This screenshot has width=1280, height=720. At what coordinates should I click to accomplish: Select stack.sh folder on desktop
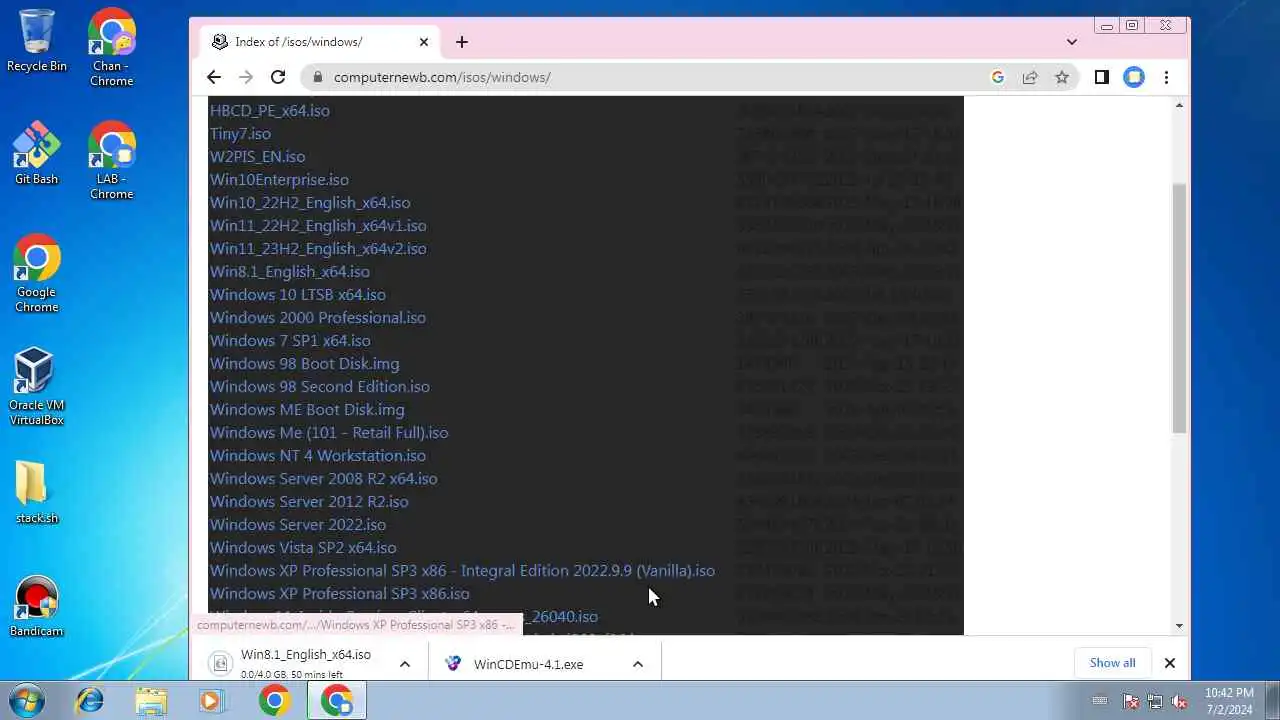[x=37, y=492]
